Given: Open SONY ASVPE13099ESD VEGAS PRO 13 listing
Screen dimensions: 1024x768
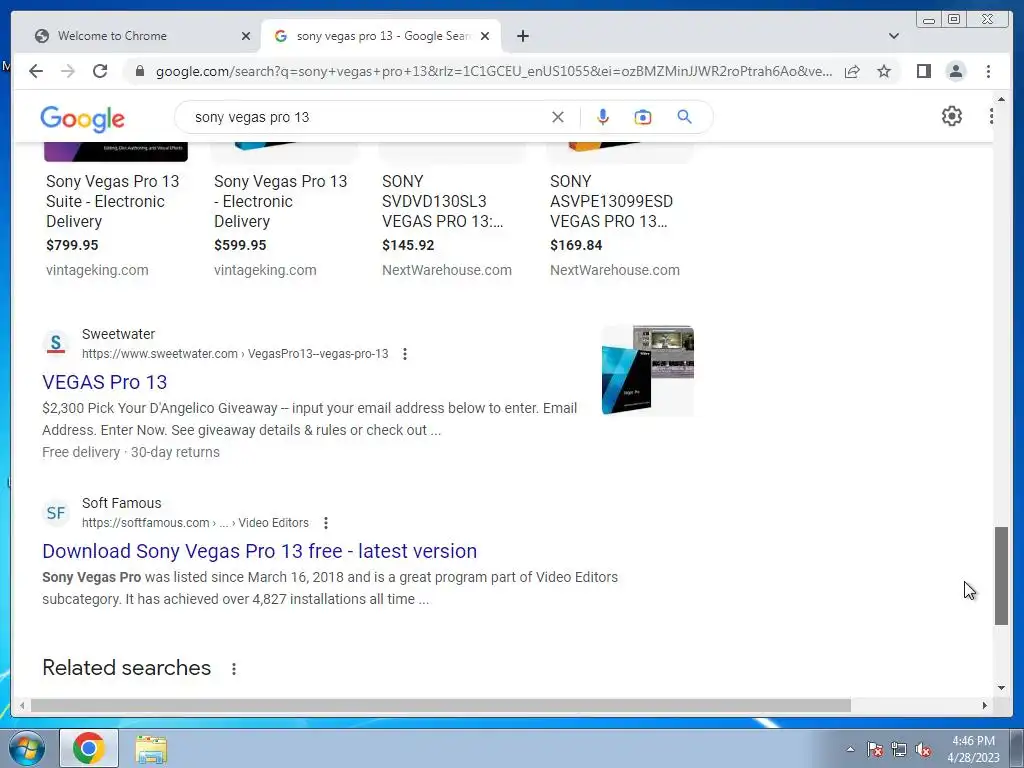Looking at the screenshot, I should click(611, 201).
